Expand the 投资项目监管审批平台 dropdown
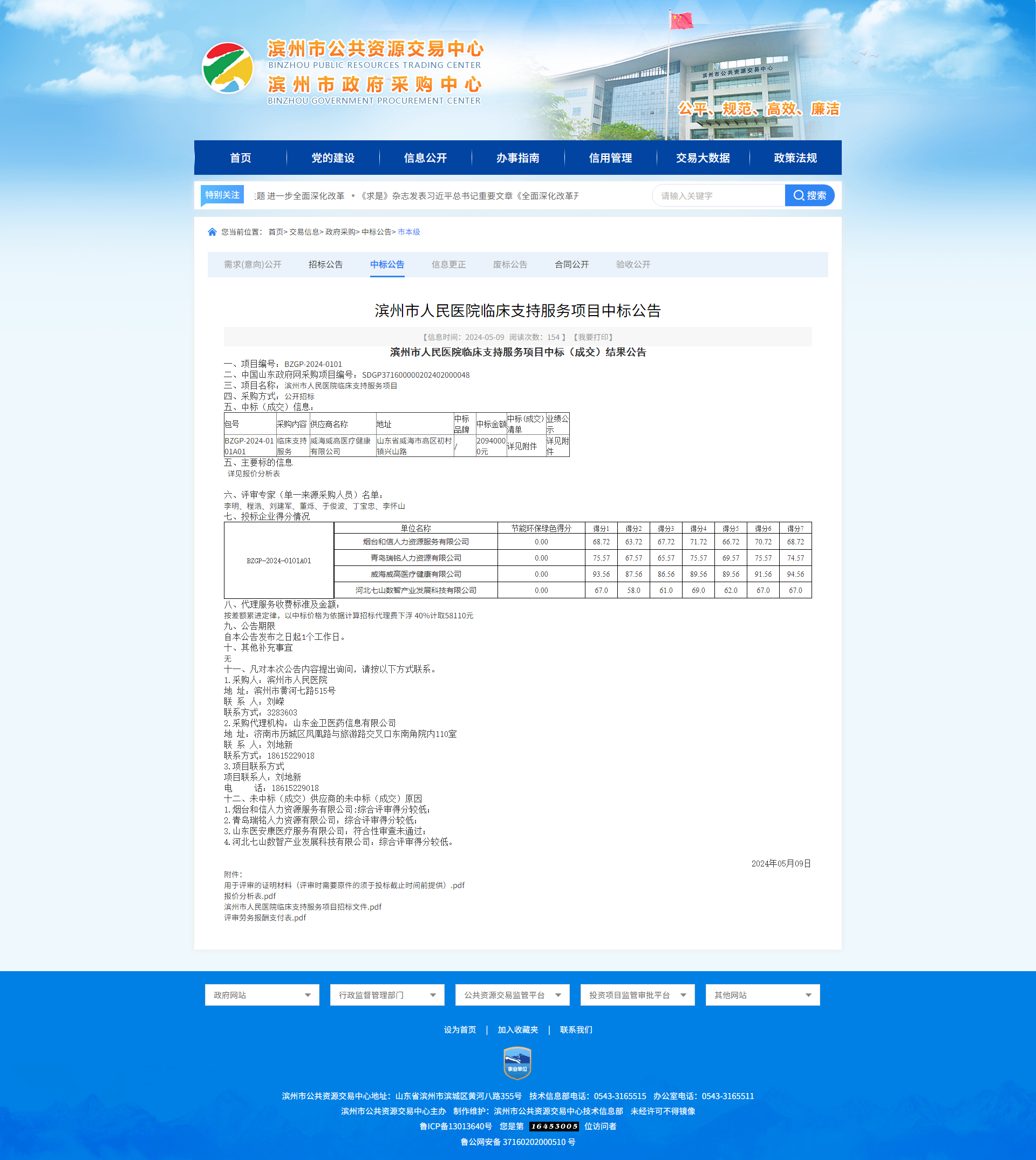Image resolution: width=1036 pixels, height=1160 pixels. tap(638, 995)
